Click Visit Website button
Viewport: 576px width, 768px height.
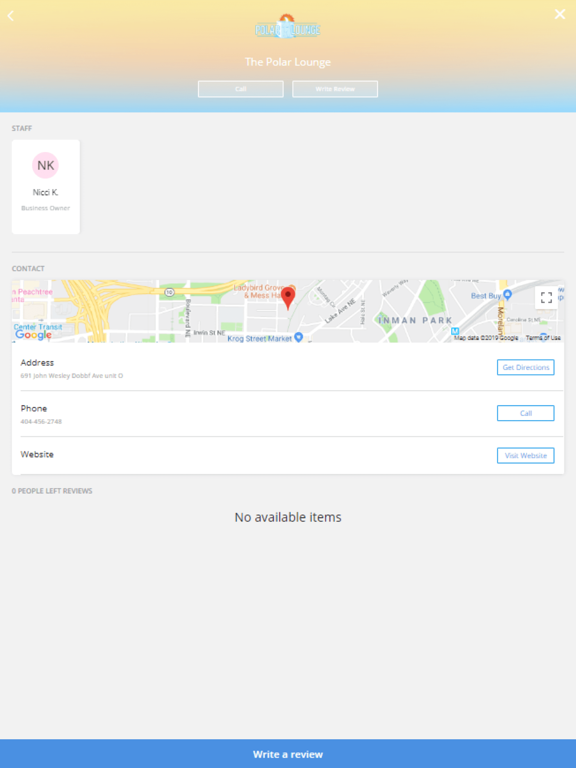(x=526, y=456)
